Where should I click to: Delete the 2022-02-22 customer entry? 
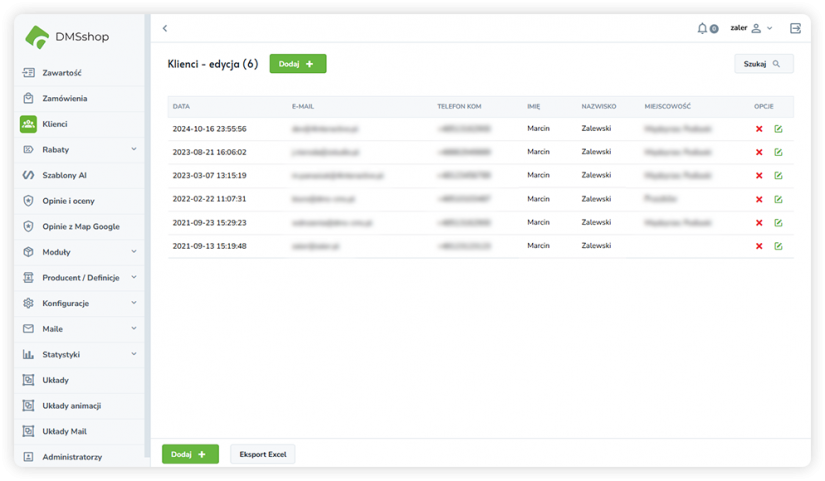pos(759,199)
